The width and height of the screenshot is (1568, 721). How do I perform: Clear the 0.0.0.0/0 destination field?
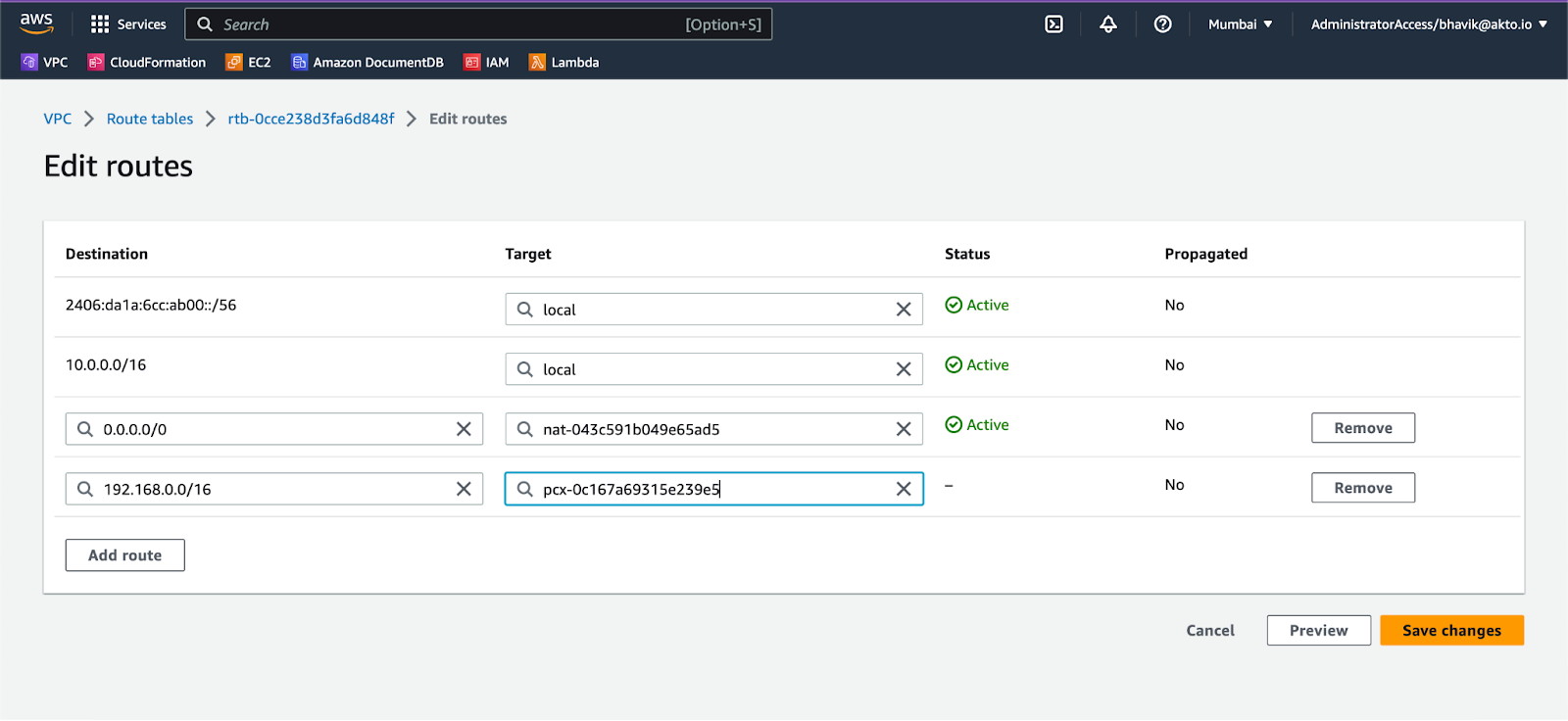click(464, 429)
